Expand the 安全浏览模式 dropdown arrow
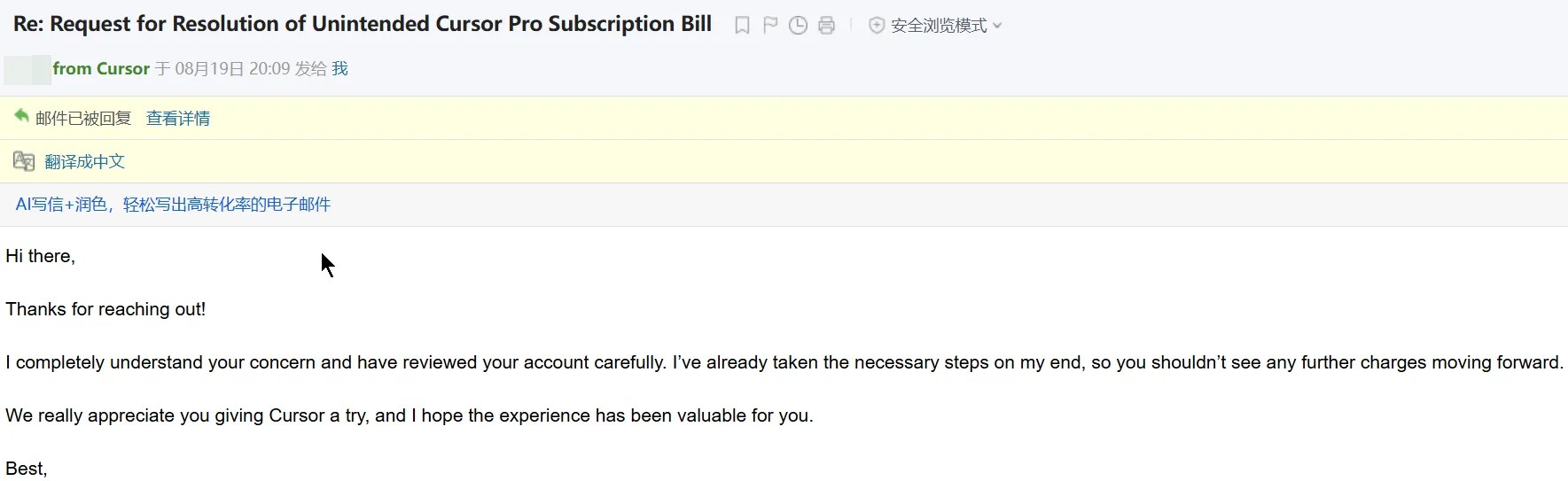The image size is (1568, 481). [997, 26]
